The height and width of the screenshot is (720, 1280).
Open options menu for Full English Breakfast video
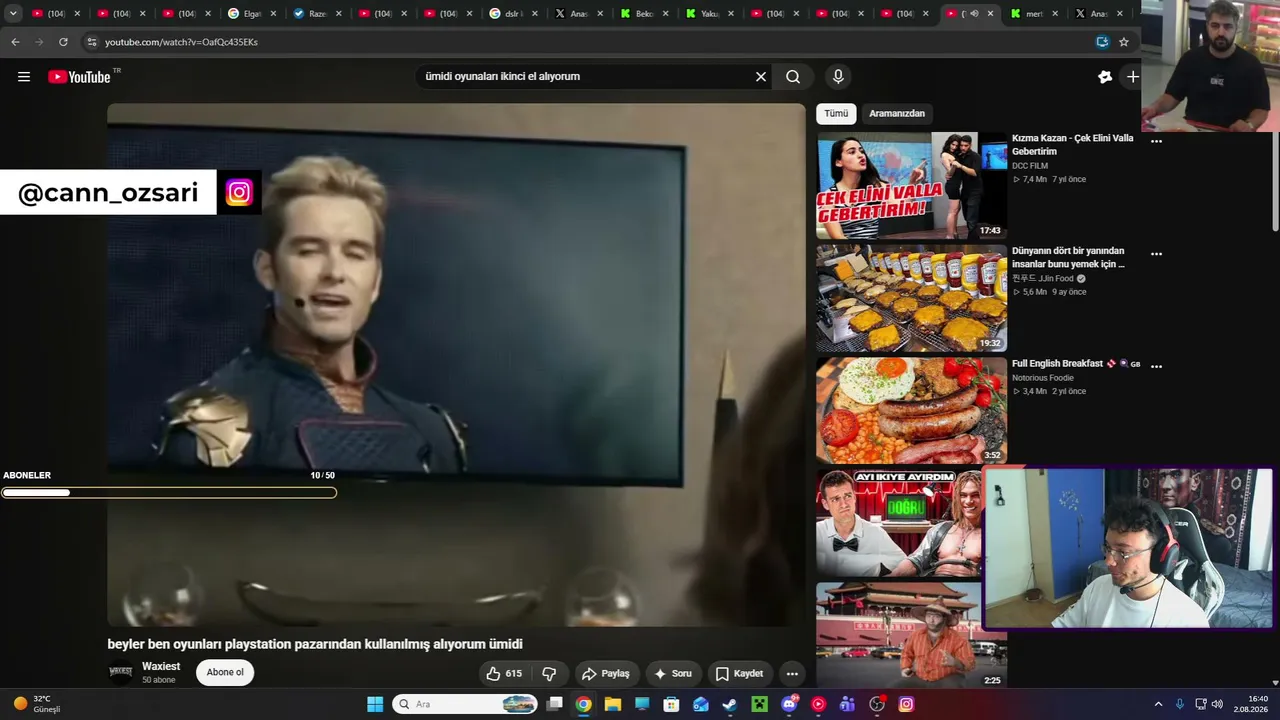click(x=1156, y=366)
